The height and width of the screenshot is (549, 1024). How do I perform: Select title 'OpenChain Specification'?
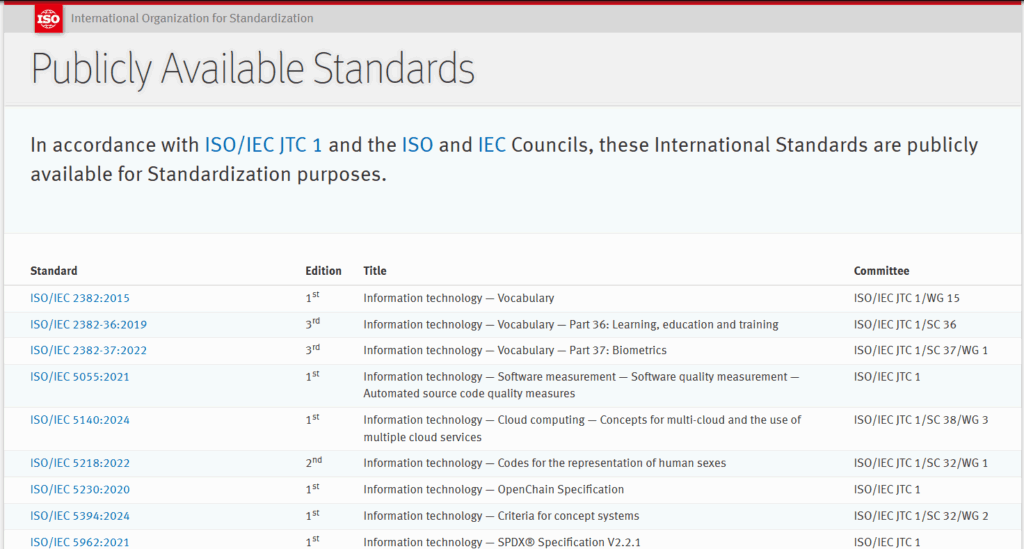[560, 490]
